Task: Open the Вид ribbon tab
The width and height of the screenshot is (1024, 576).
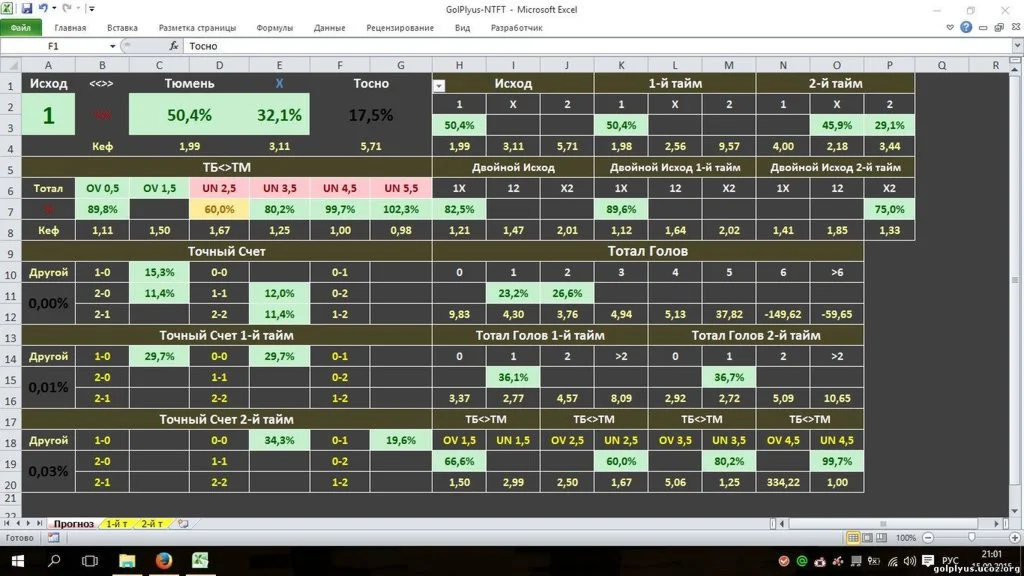Action: (x=462, y=28)
